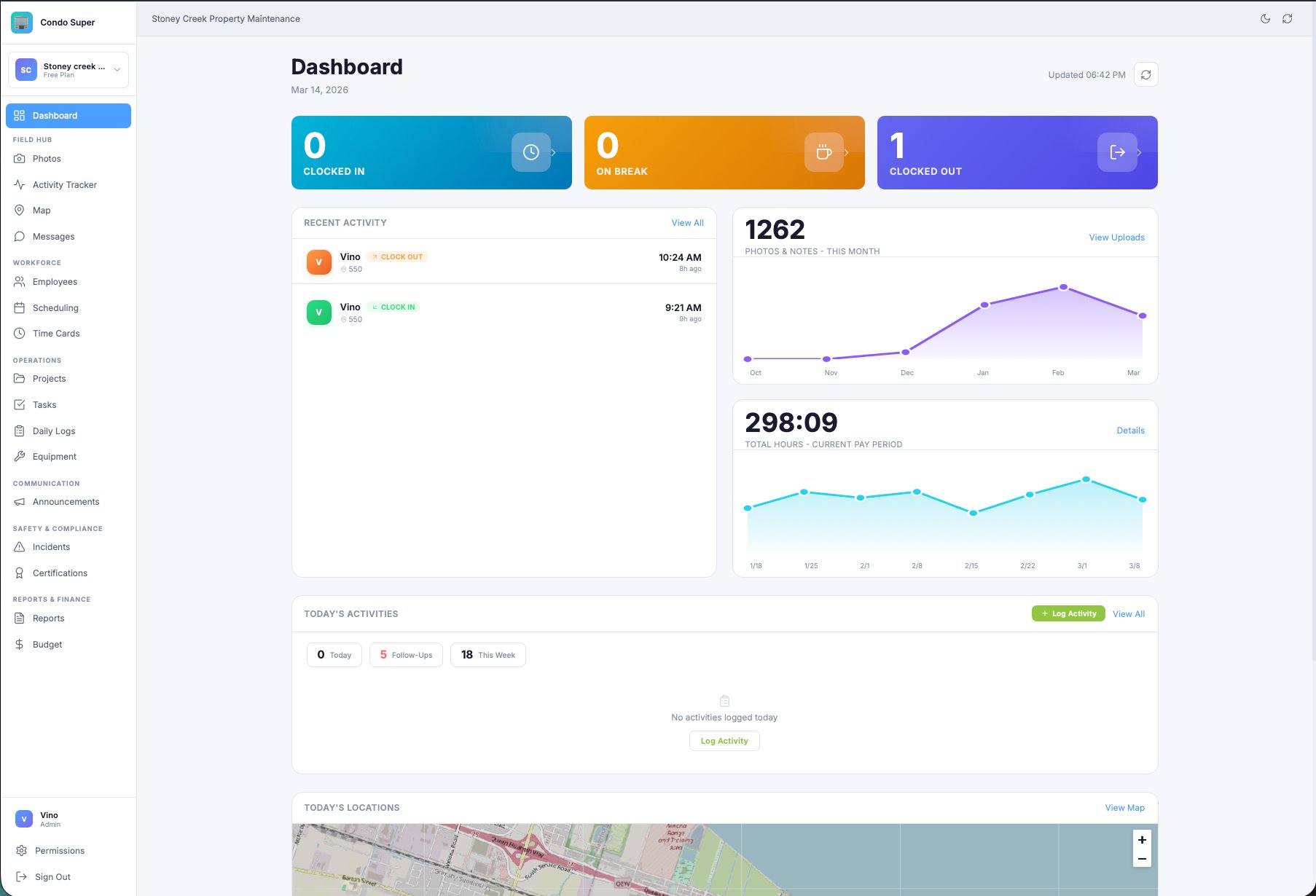Open Certifications badge icon
The image size is (1316, 896).
pyautogui.click(x=20, y=573)
